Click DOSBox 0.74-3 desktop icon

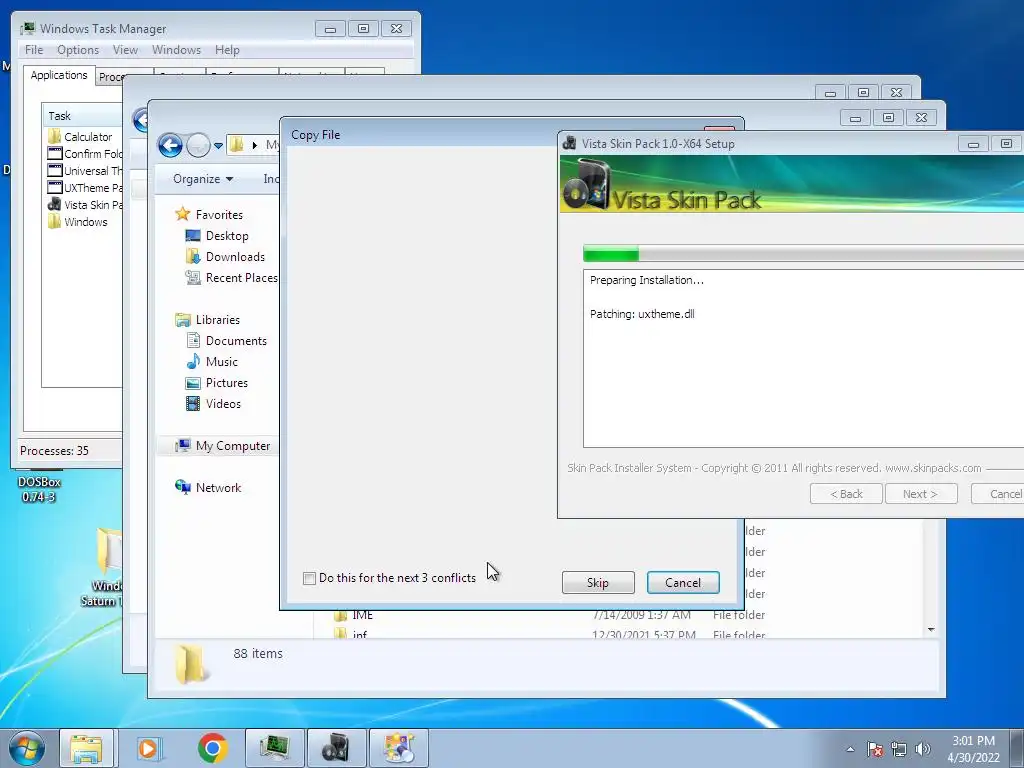(x=39, y=486)
